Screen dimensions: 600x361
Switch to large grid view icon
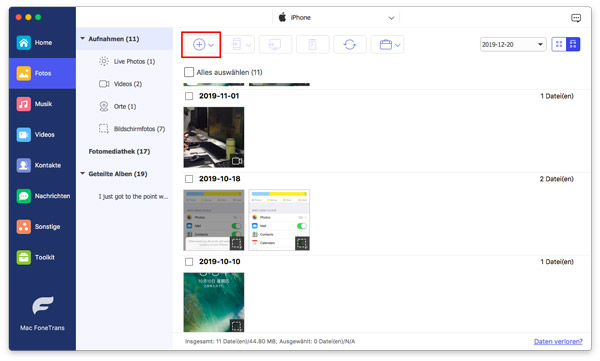pyautogui.click(x=559, y=44)
